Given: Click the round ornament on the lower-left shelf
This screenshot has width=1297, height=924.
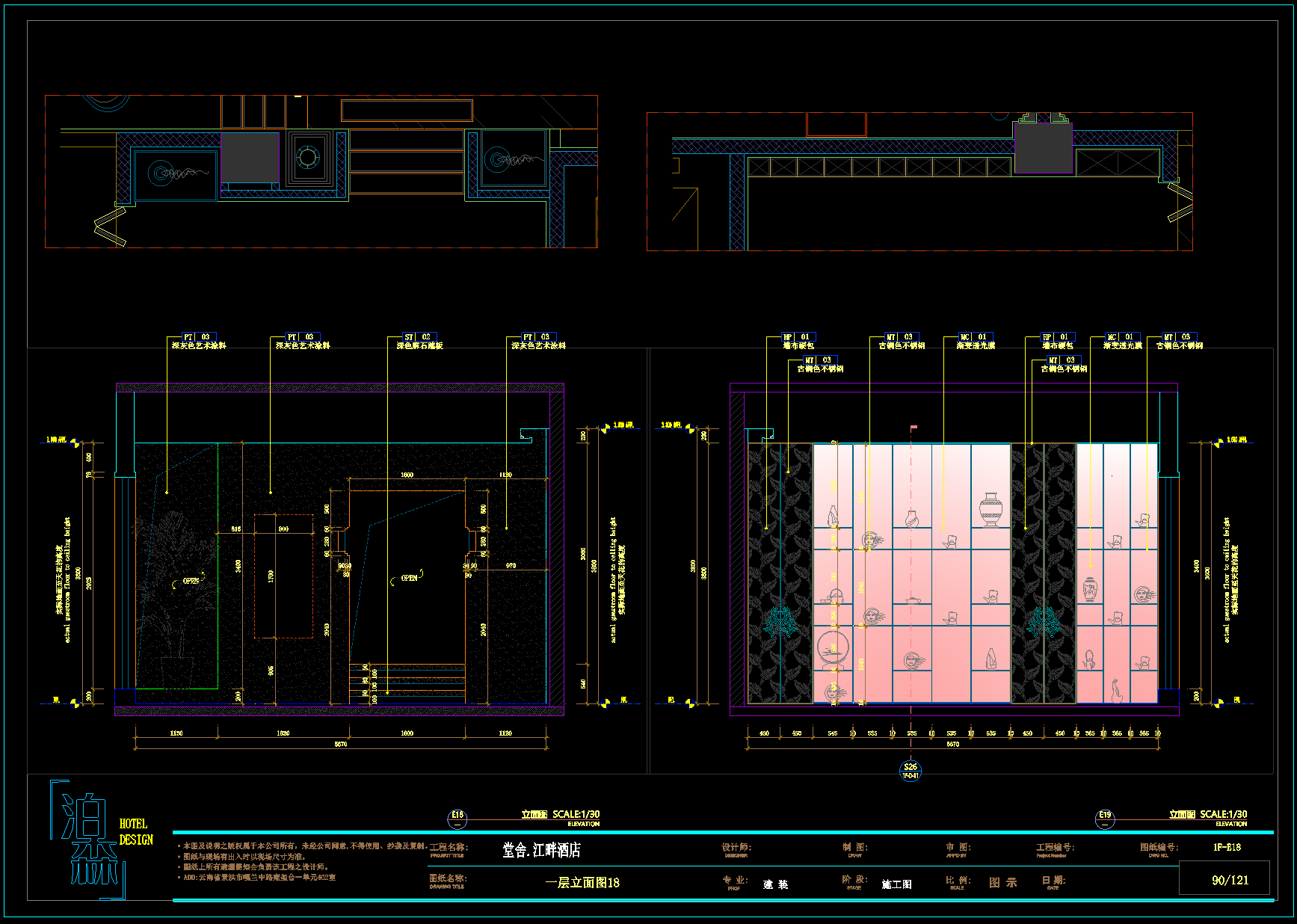Looking at the screenshot, I should coord(831,647).
